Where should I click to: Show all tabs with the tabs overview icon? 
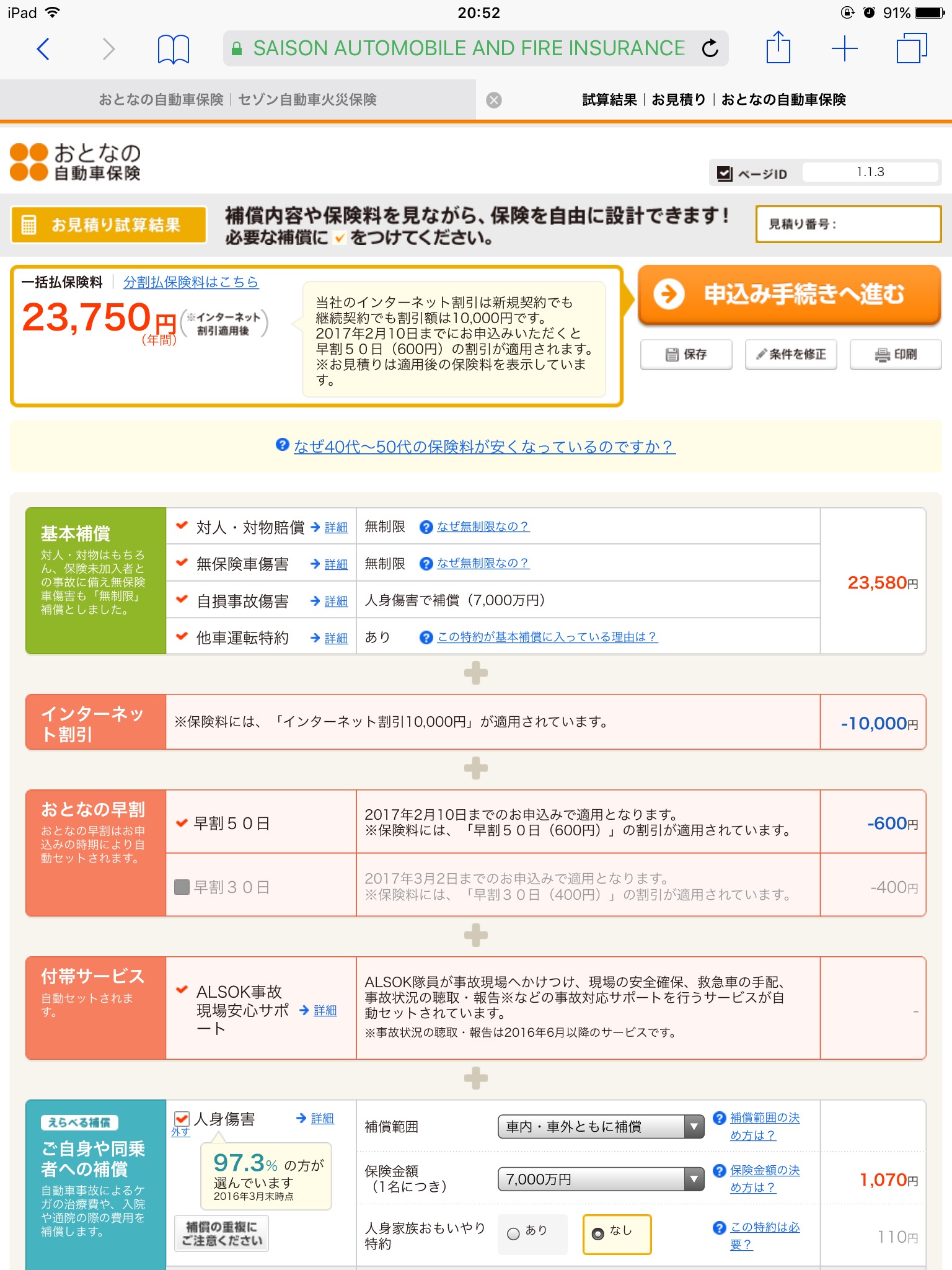912,48
